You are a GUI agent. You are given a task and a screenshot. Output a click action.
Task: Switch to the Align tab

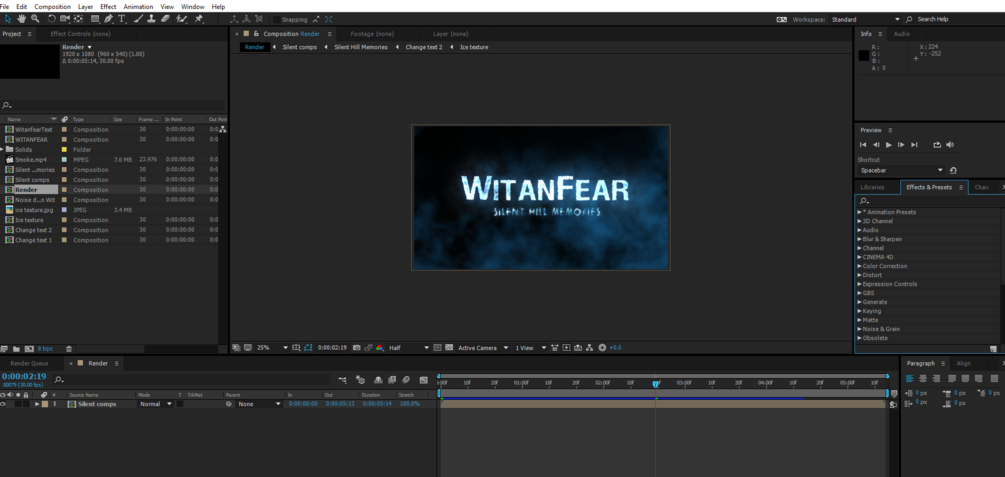click(x=963, y=364)
